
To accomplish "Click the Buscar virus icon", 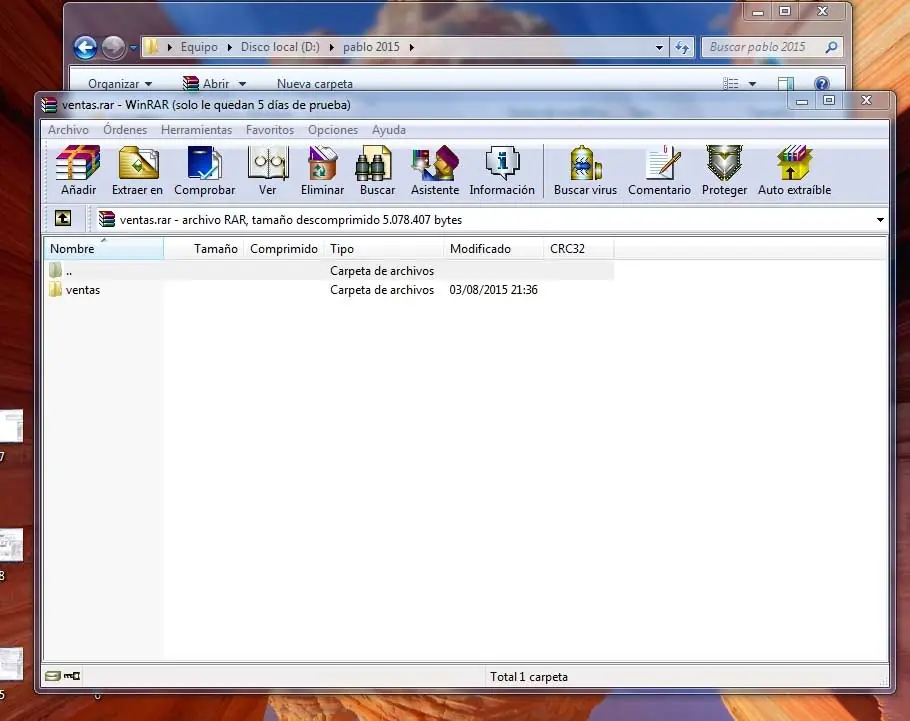I will 585,171.
